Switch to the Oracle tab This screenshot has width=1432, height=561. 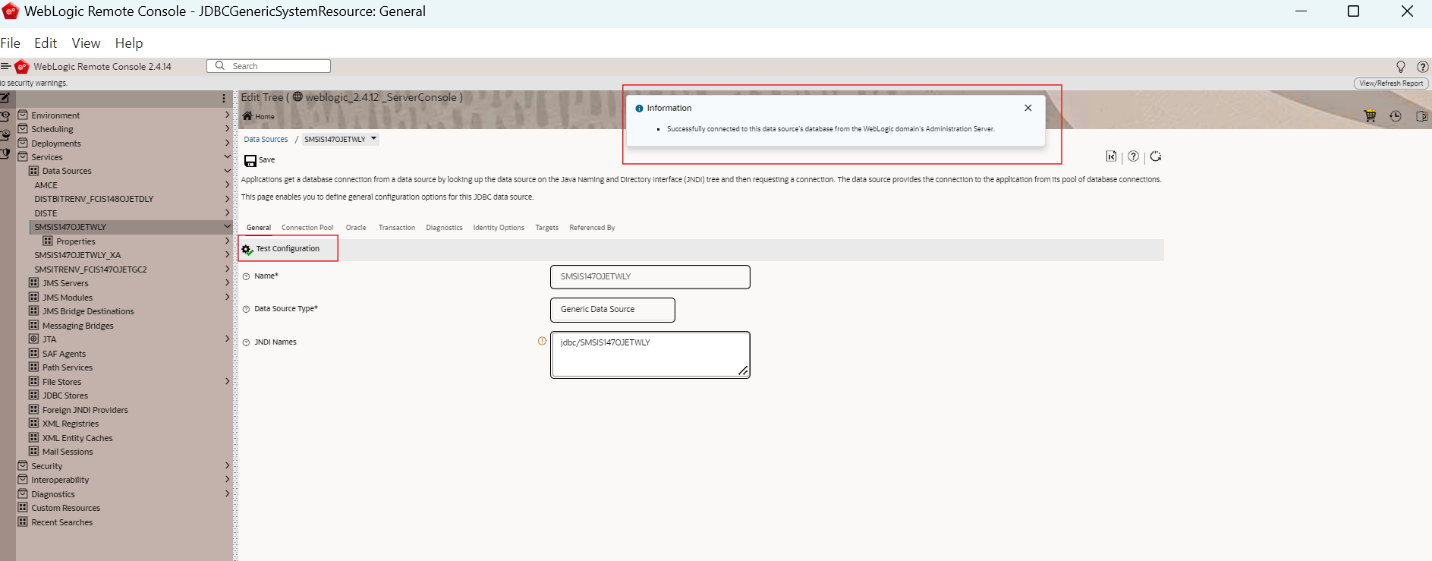(x=356, y=228)
